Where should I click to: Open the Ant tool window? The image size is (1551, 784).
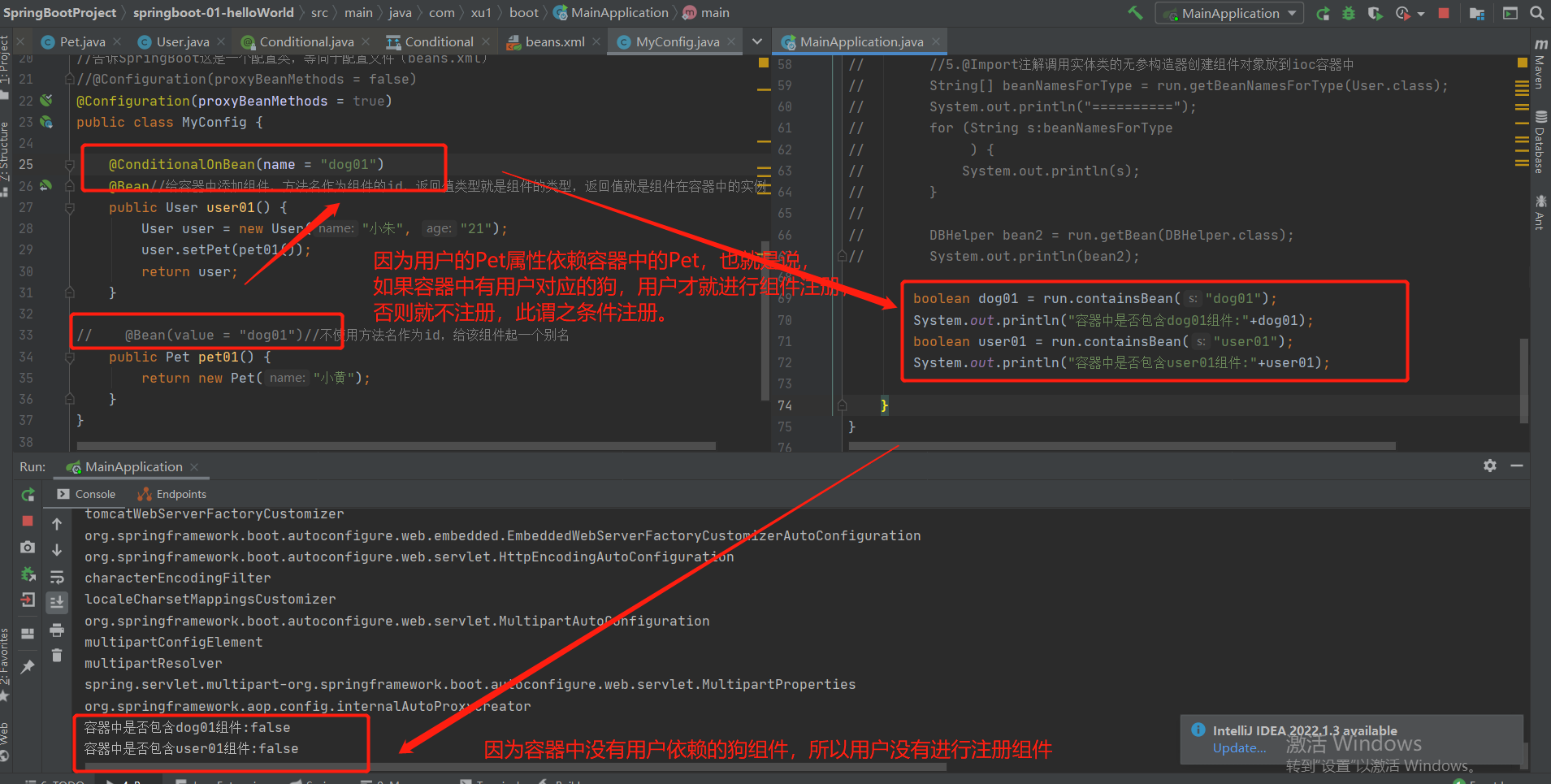click(x=1540, y=213)
